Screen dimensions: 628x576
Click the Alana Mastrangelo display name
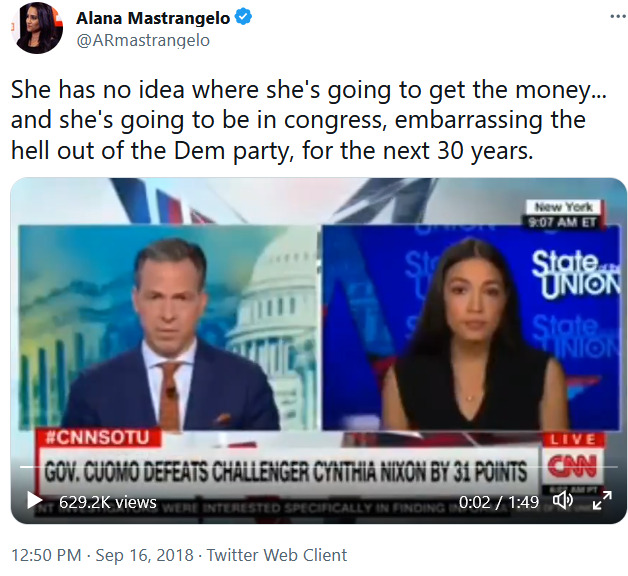click(153, 18)
